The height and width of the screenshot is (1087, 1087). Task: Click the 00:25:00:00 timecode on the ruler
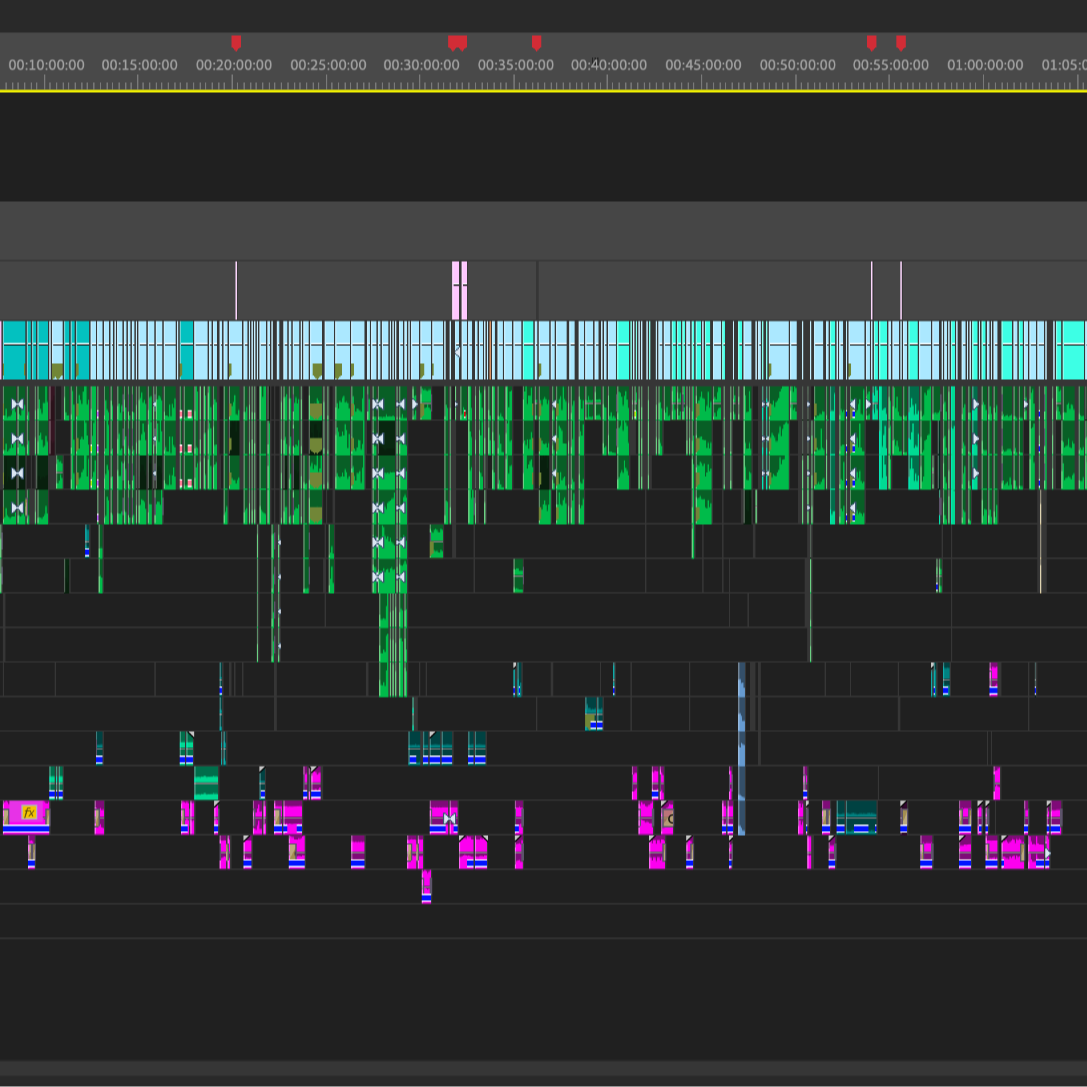click(328, 65)
